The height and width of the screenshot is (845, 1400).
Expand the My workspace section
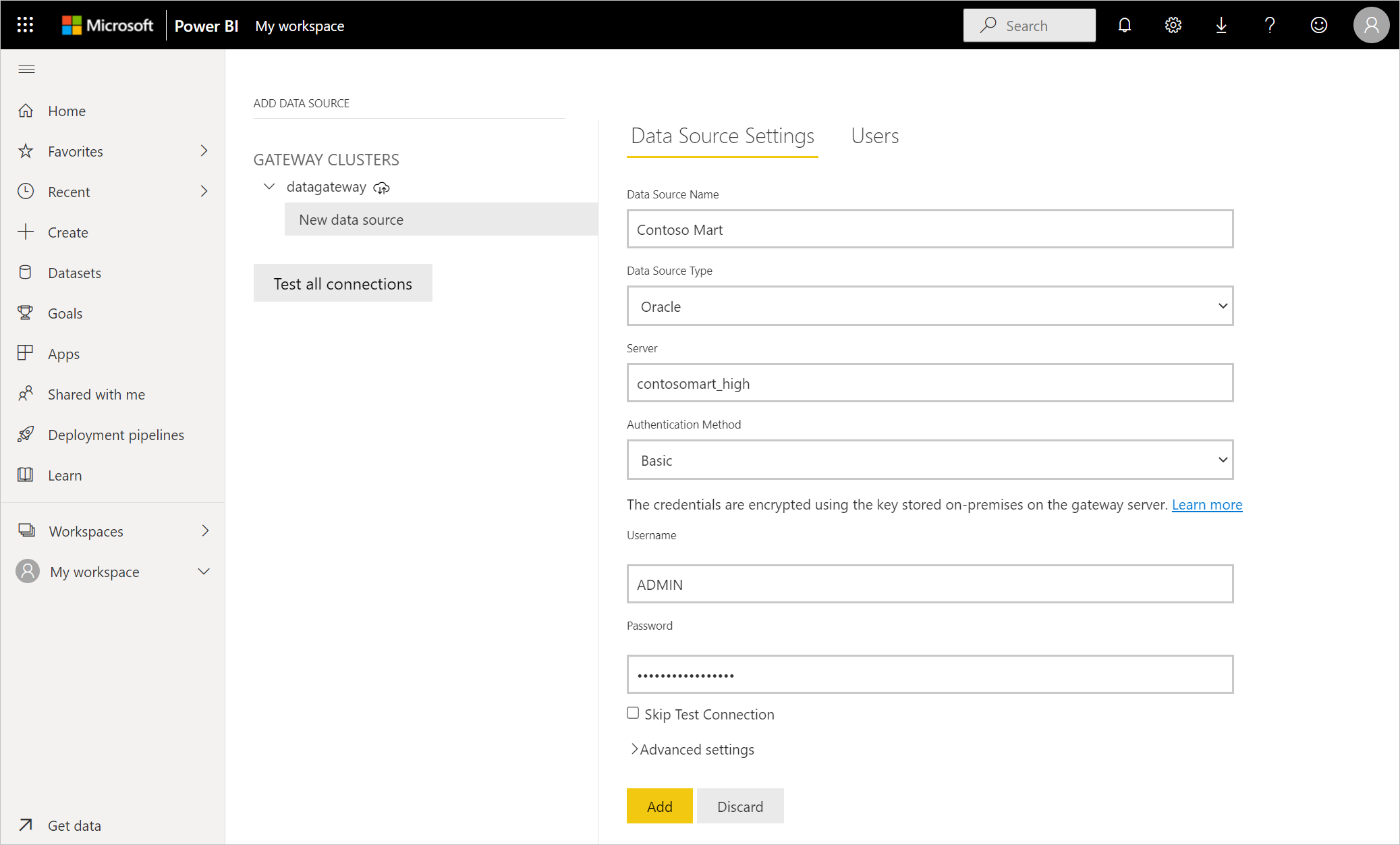tap(206, 571)
